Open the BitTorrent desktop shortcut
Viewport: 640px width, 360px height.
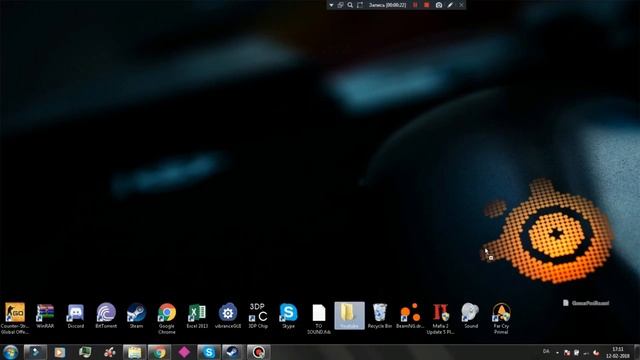pos(106,316)
